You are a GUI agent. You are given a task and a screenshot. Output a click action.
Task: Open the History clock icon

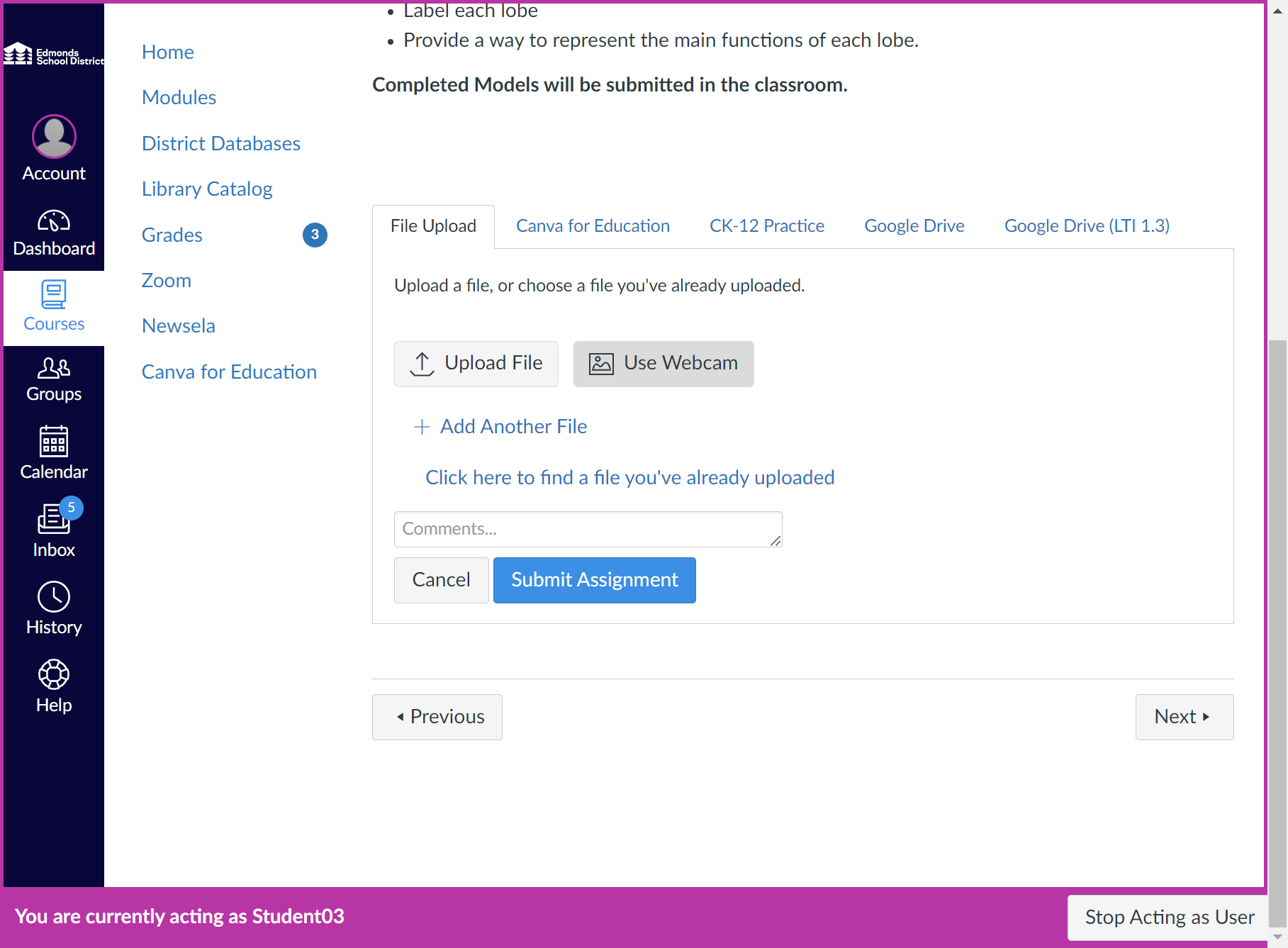[x=54, y=597]
